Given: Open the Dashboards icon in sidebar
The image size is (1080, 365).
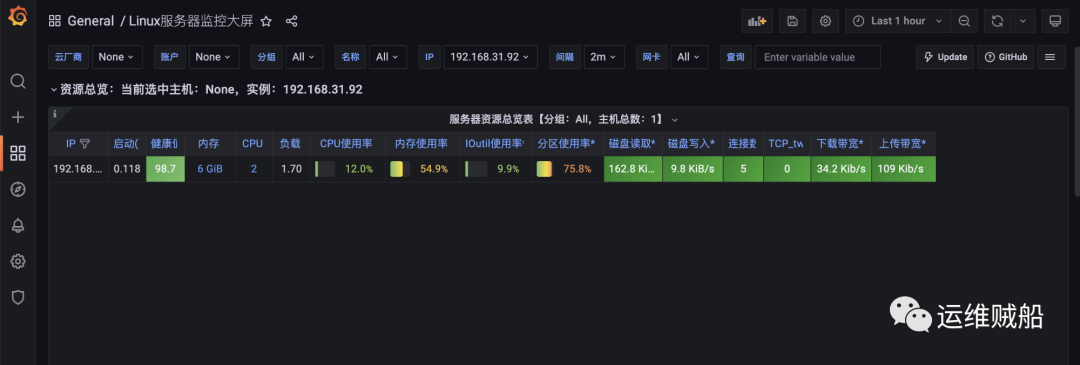Looking at the screenshot, I should pos(18,153).
